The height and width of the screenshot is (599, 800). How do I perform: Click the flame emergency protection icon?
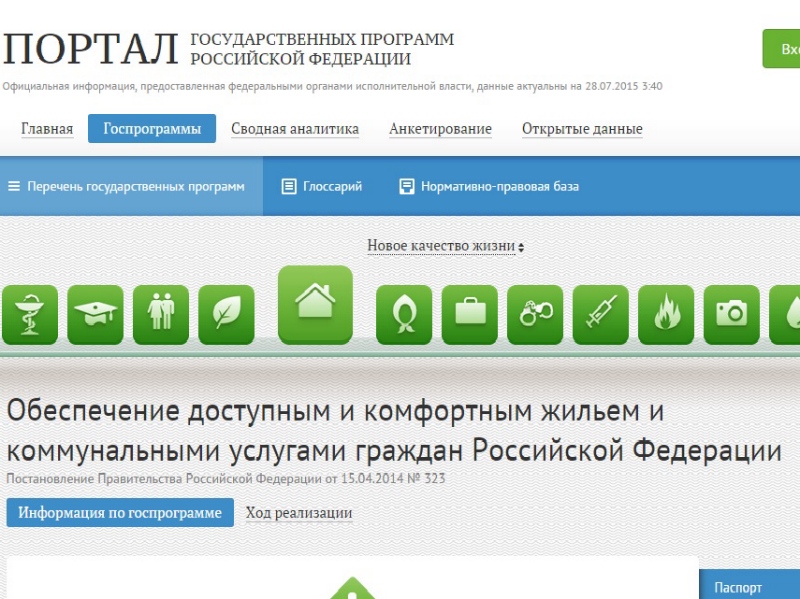click(x=666, y=314)
